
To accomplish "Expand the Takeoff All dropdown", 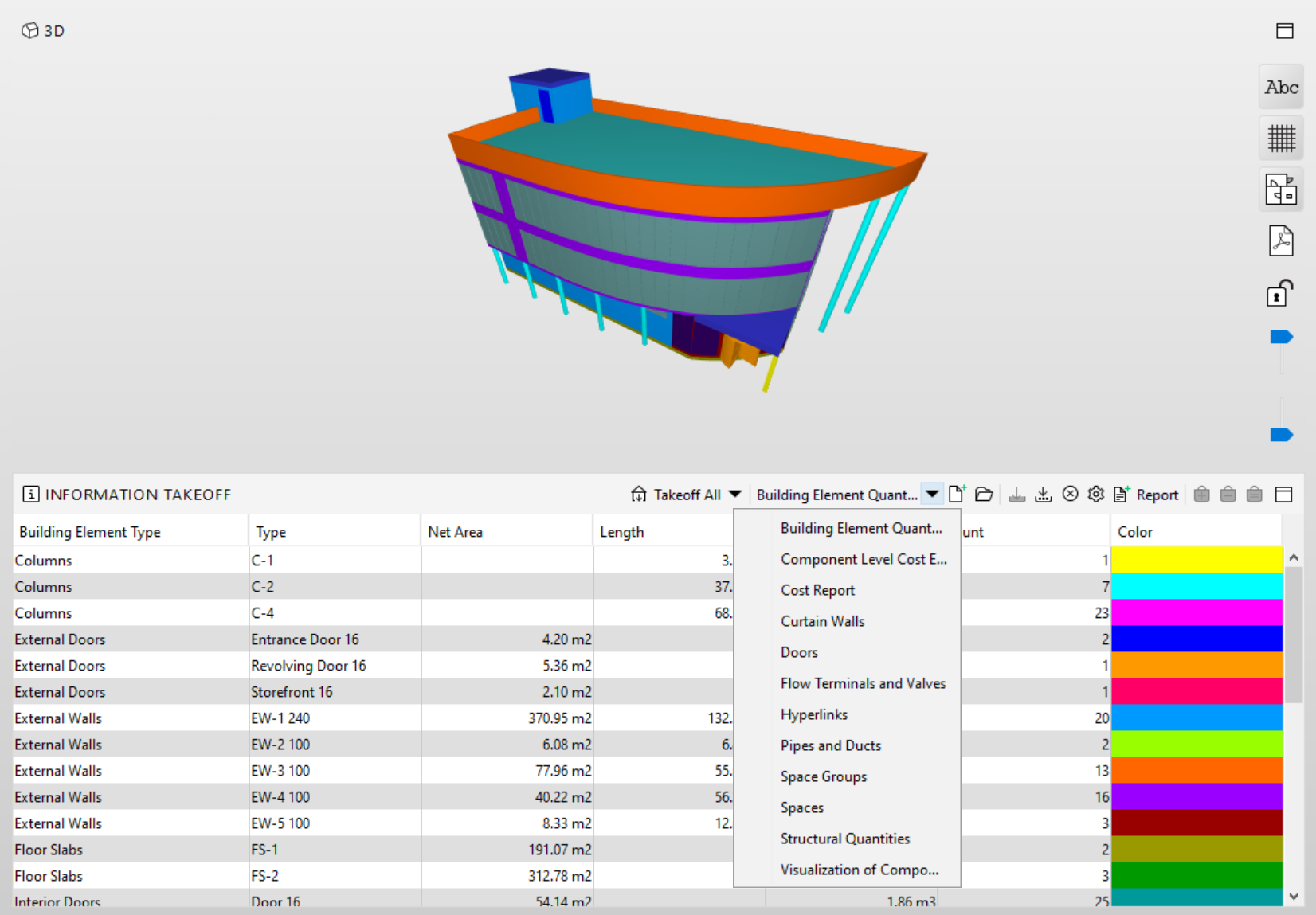I will pos(734,495).
